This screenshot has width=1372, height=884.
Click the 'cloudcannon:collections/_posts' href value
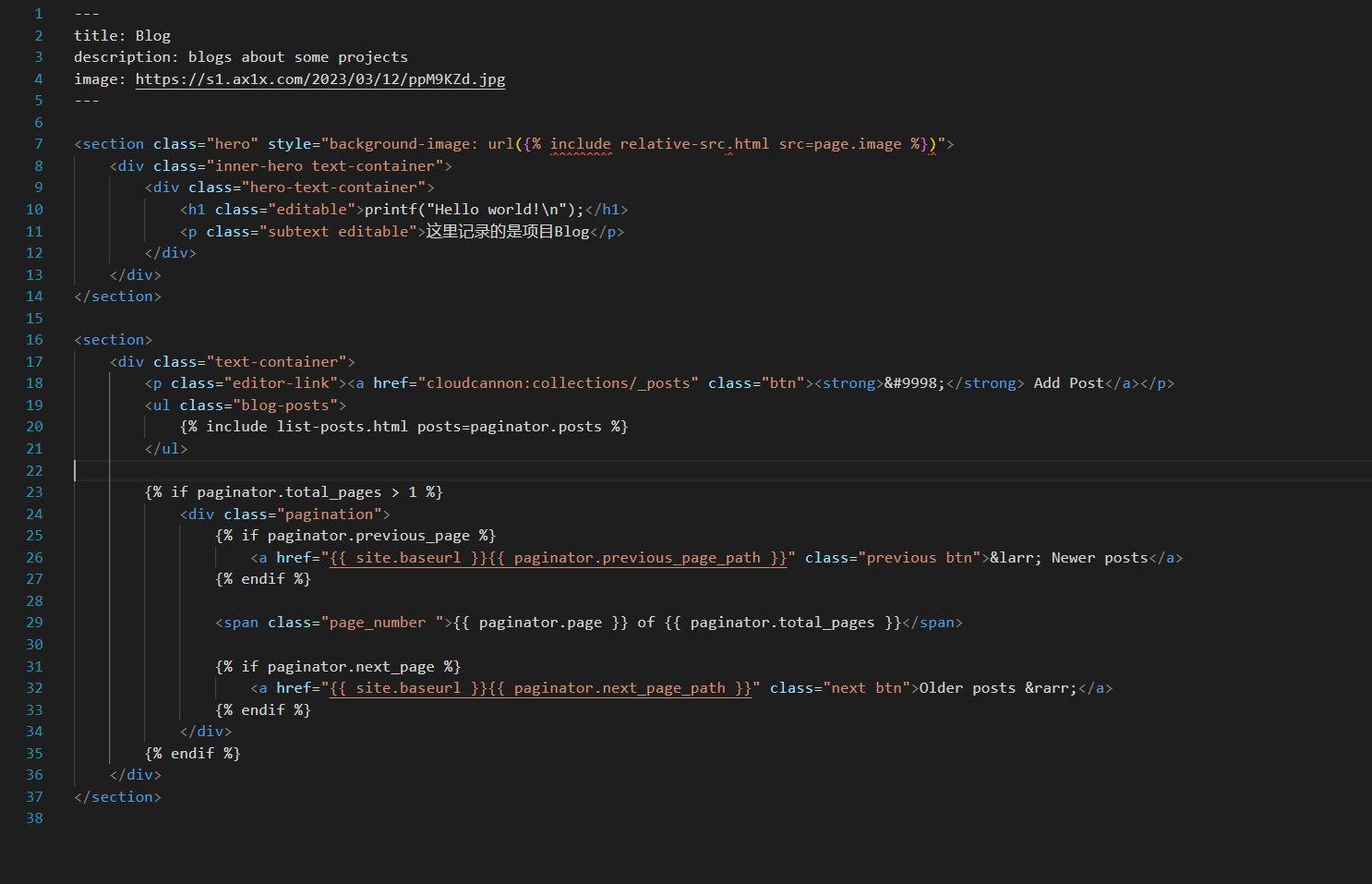(558, 383)
